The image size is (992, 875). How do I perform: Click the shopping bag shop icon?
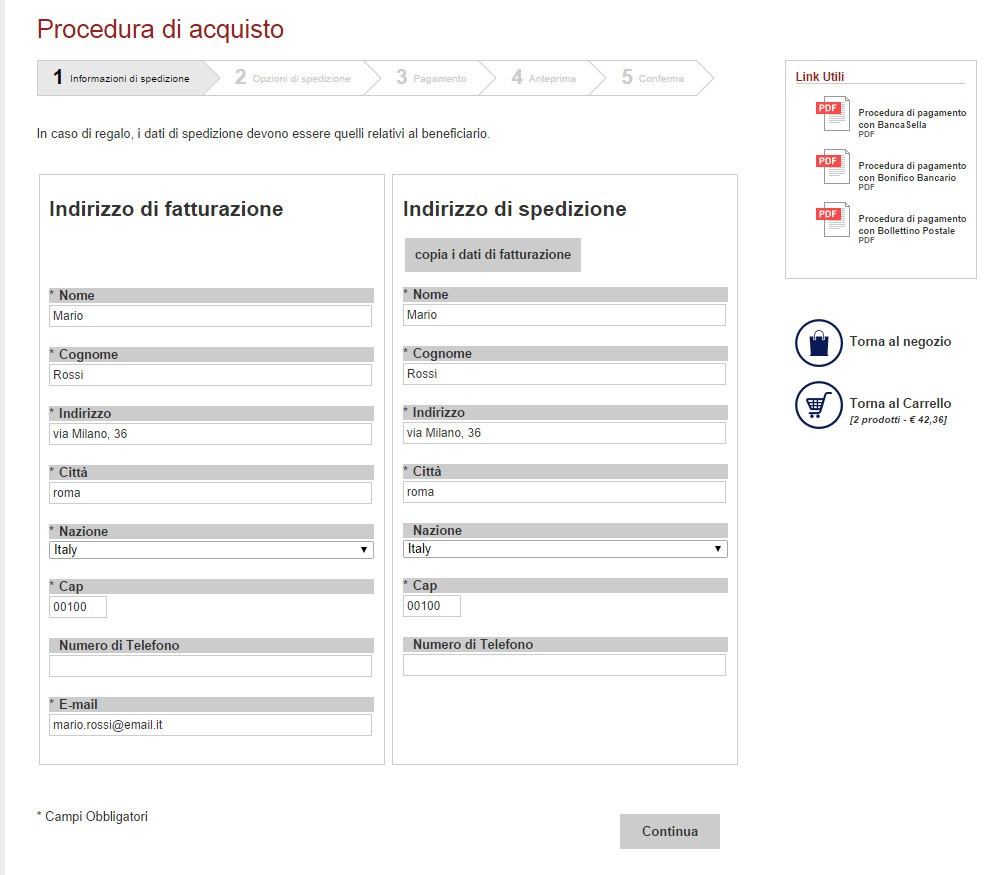(x=819, y=343)
